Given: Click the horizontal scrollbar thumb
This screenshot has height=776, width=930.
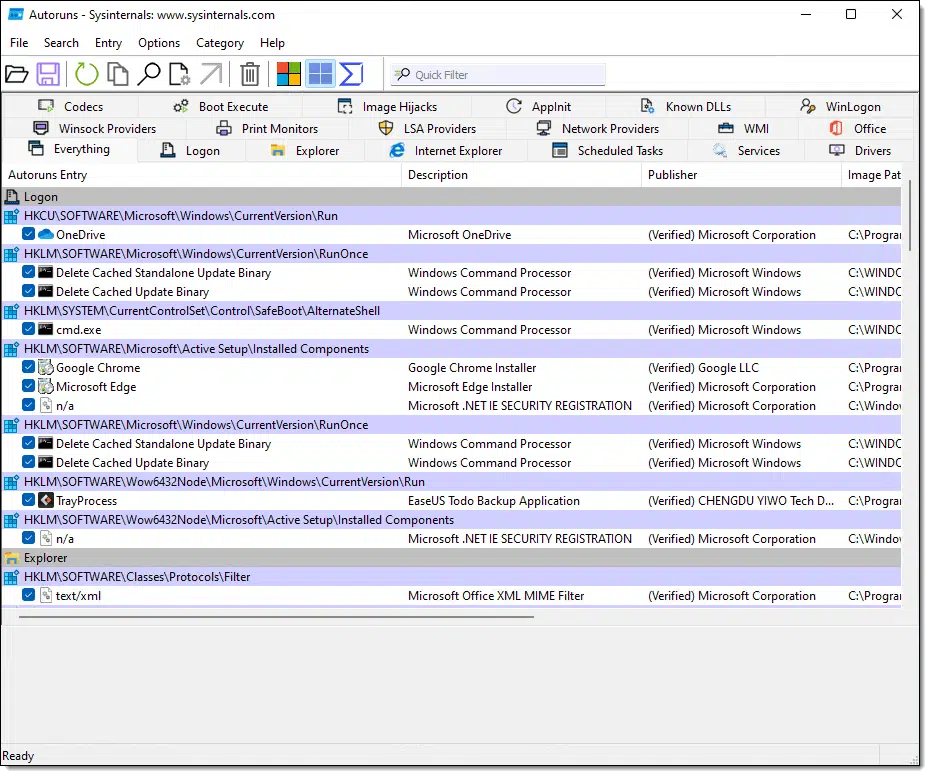Looking at the screenshot, I should click(276, 617).
